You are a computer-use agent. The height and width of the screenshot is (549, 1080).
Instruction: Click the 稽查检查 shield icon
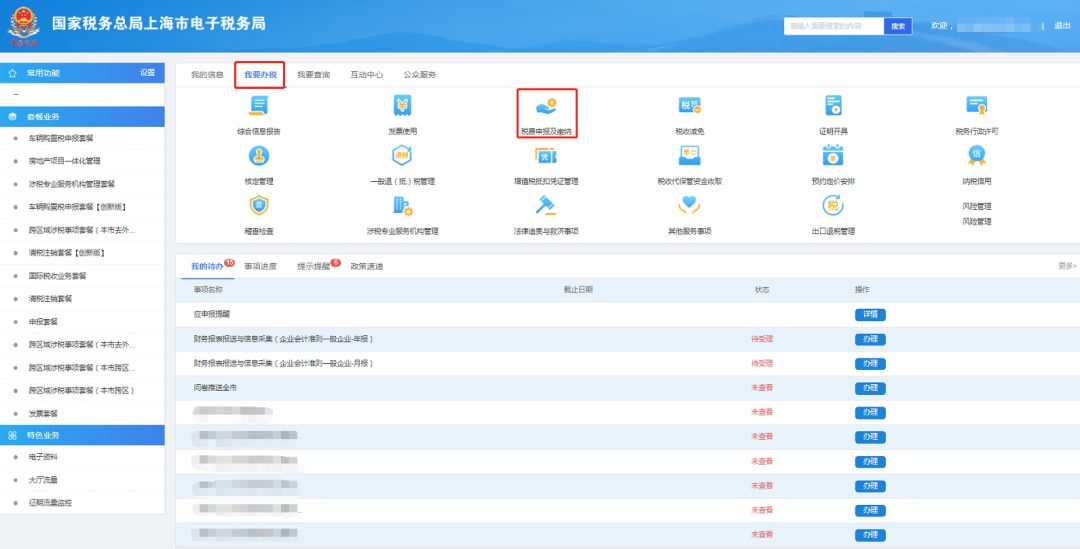(x=259, y=205)
